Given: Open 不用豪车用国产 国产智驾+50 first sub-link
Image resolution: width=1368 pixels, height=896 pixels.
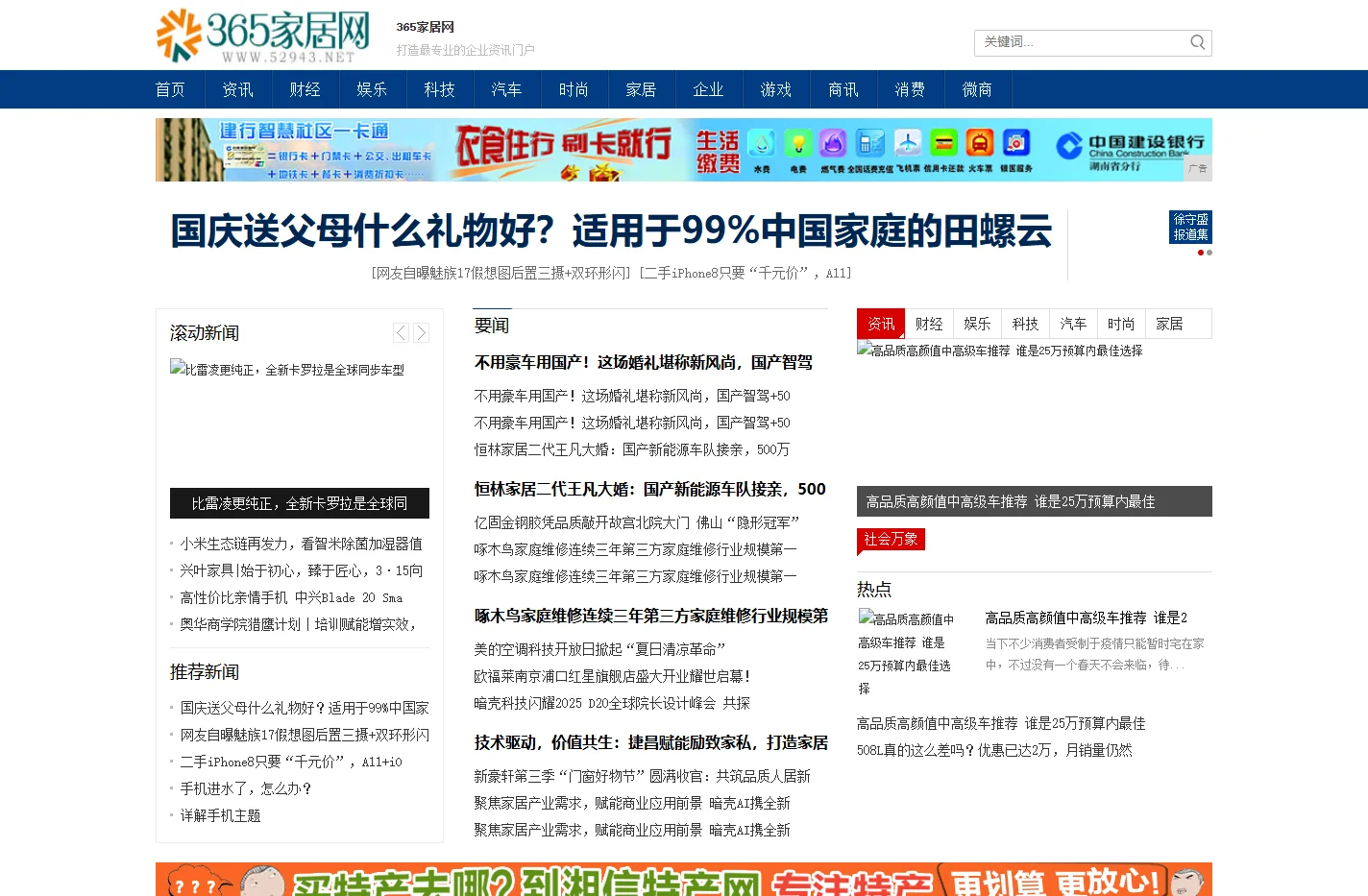Looking at the screenshot, I should click(631, 396).
